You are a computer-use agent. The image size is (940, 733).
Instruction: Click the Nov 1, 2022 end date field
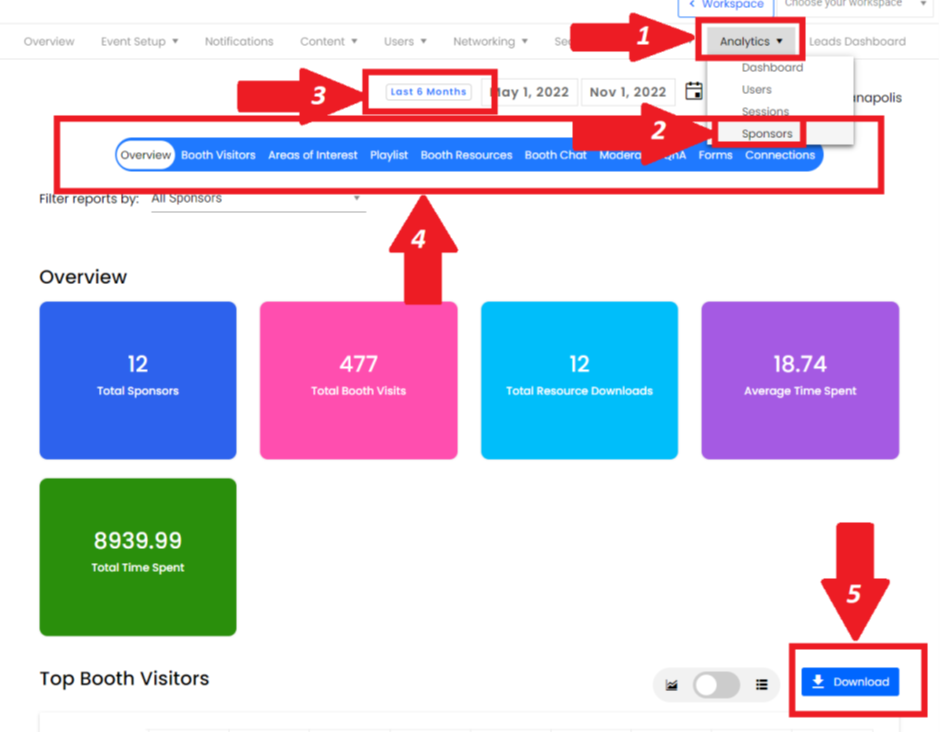[627, 92]
